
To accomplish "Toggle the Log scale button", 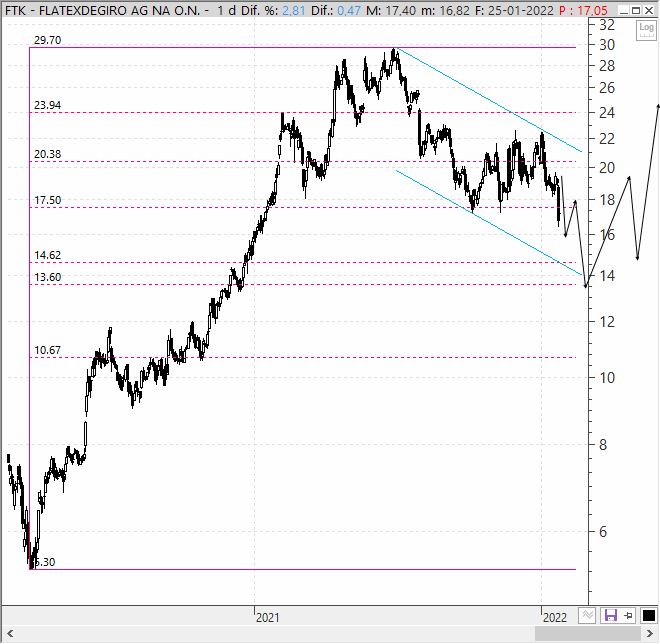I will tap(646, 30).
